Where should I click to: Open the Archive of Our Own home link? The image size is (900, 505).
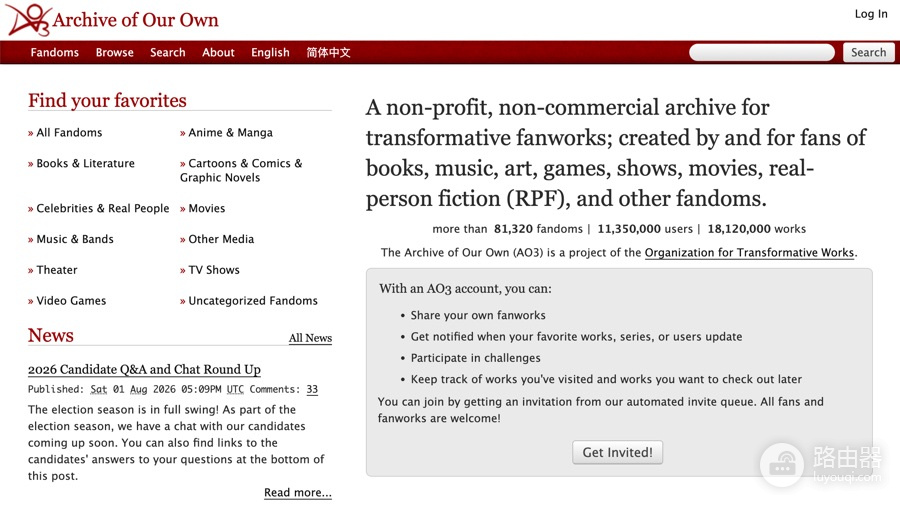(x=135, y=20)
